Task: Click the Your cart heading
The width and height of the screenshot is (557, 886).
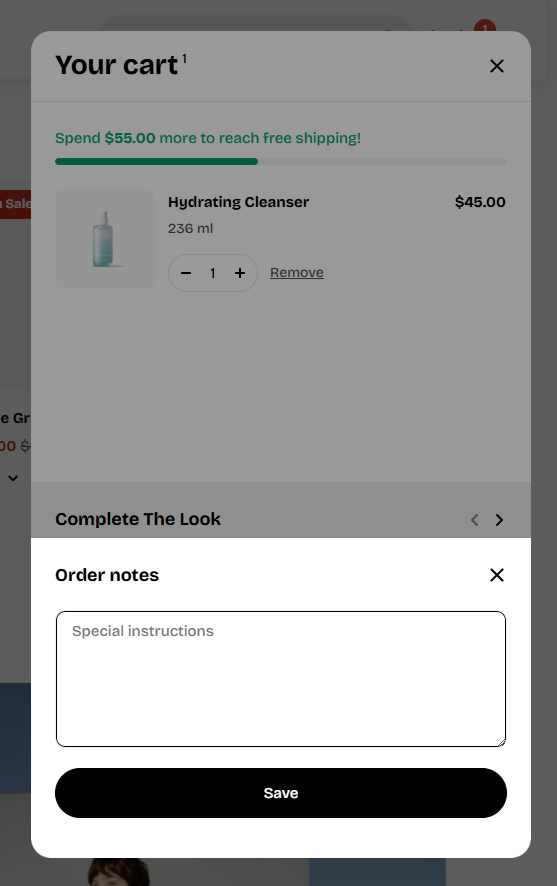Action: click(x=116, y=65)
